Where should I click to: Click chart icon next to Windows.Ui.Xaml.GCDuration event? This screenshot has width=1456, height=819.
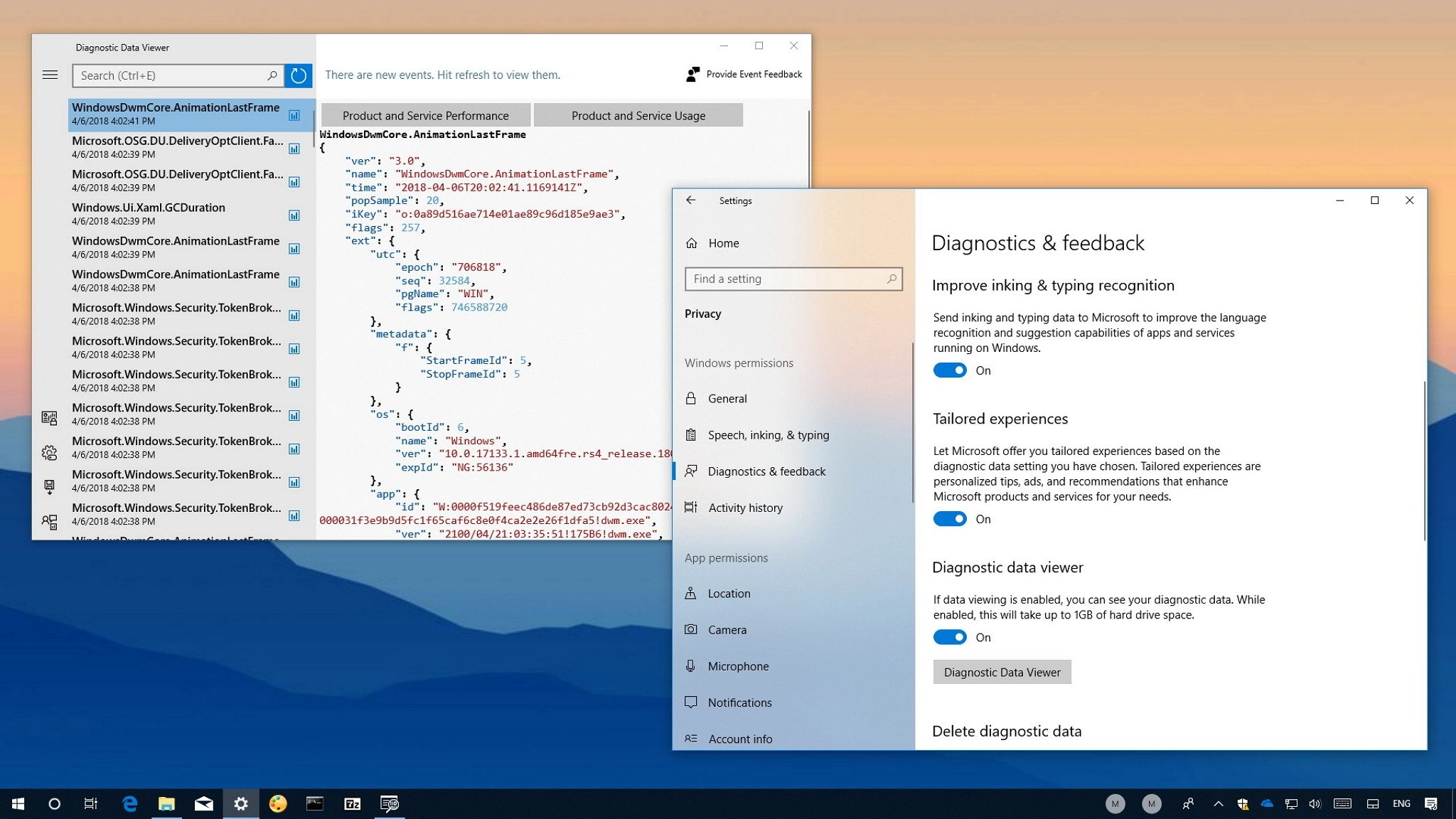coord(294,215)
